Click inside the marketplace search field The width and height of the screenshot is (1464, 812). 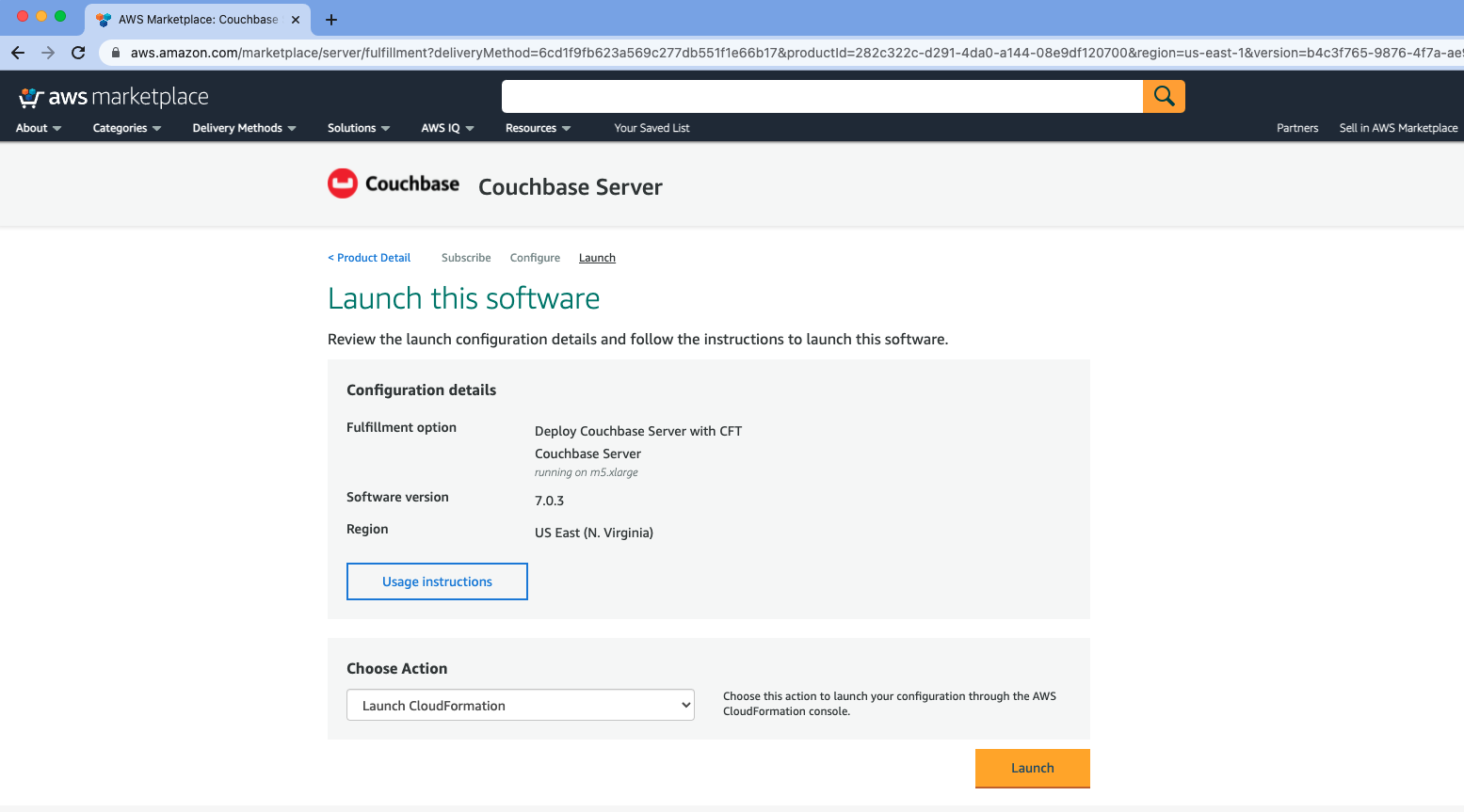[819, 95]
